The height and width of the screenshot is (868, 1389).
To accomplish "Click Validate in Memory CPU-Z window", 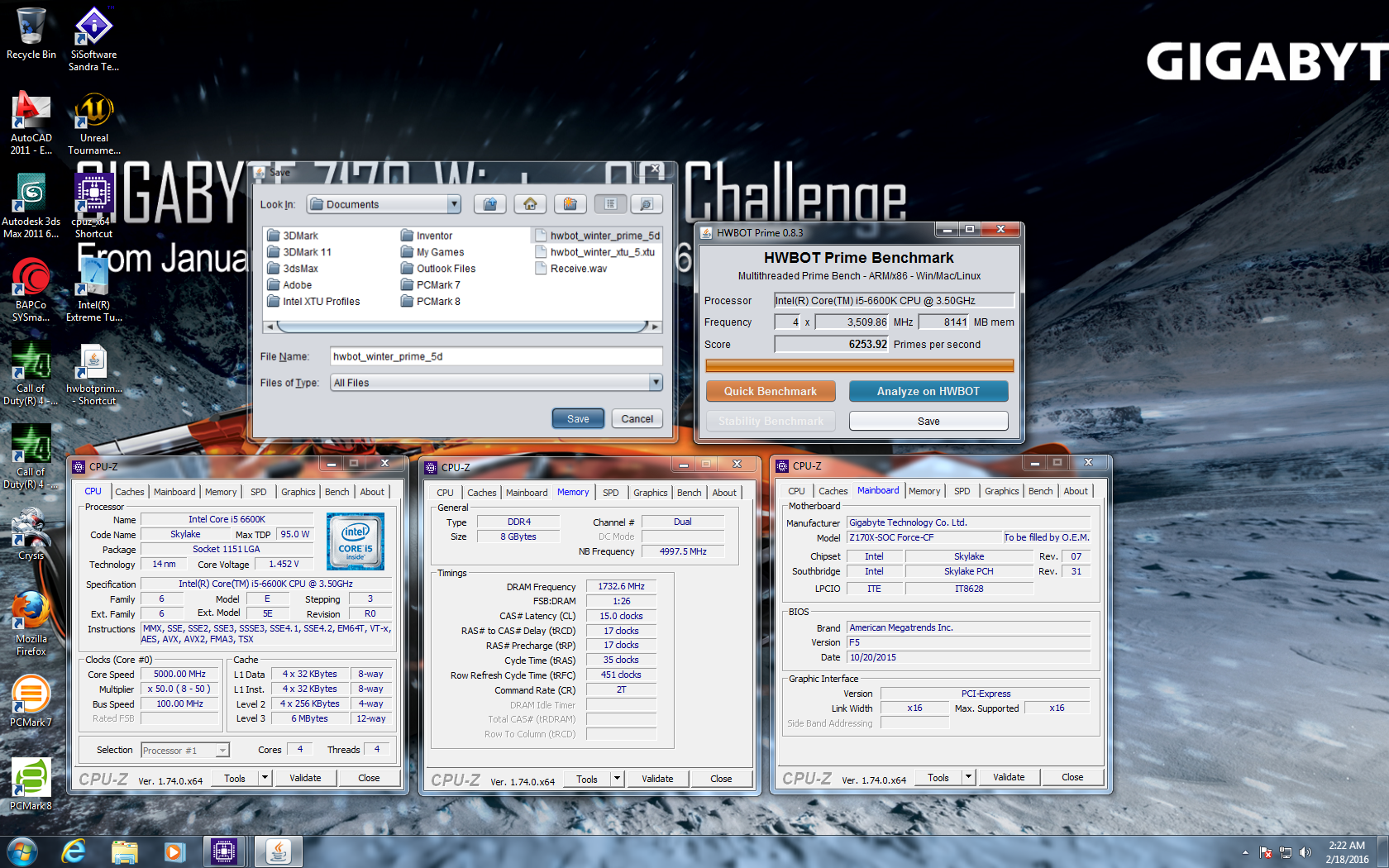I will tap(657, 779).
